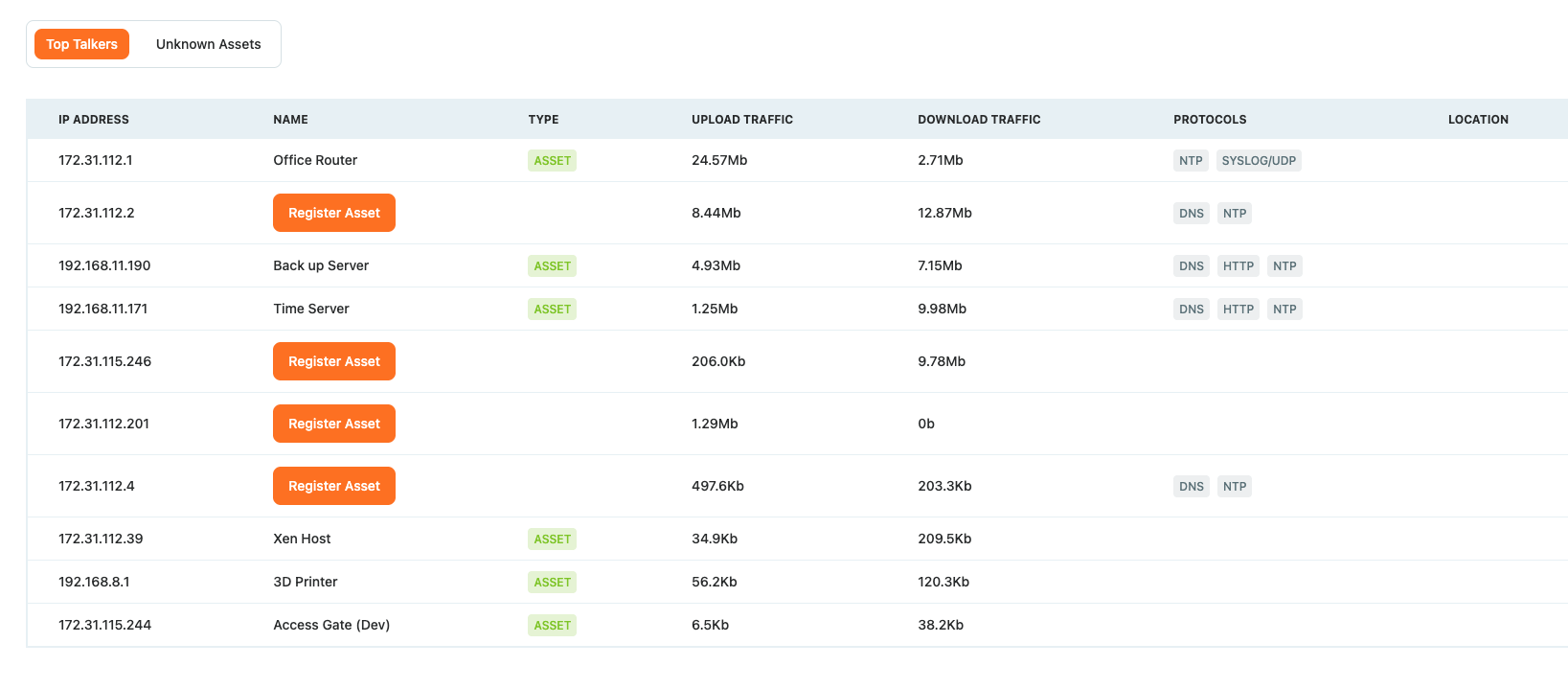Click the SYSLOG/UDP protocol tag
Image resolution: width=1568 pixels, height=689 pixels.
pos(1258,161)
